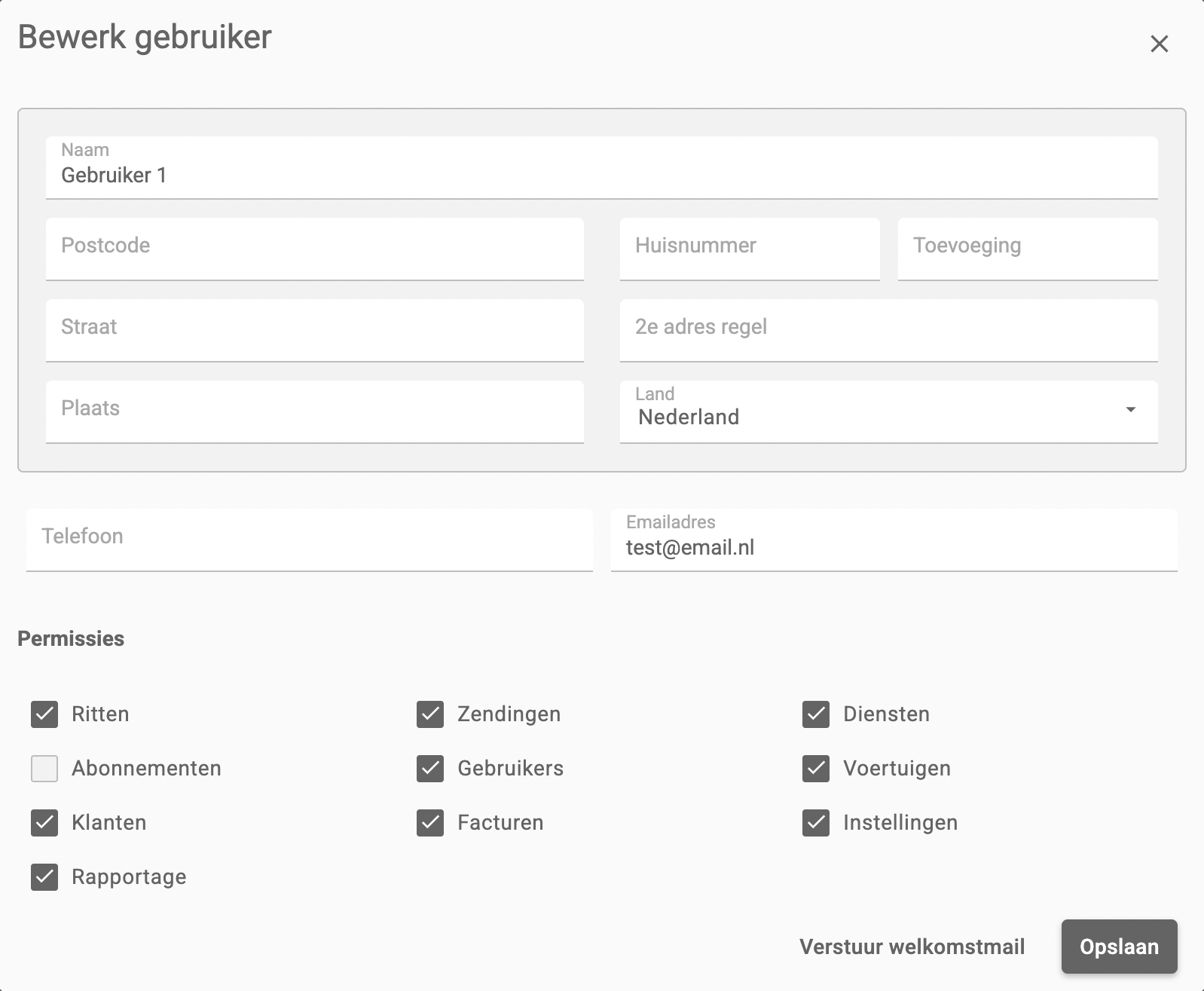Image resolution: width=1204 pixels, height=991 pixels.
Task: Select the Huisnummer input
Action: pyautogui.click(x=750, y=249)
